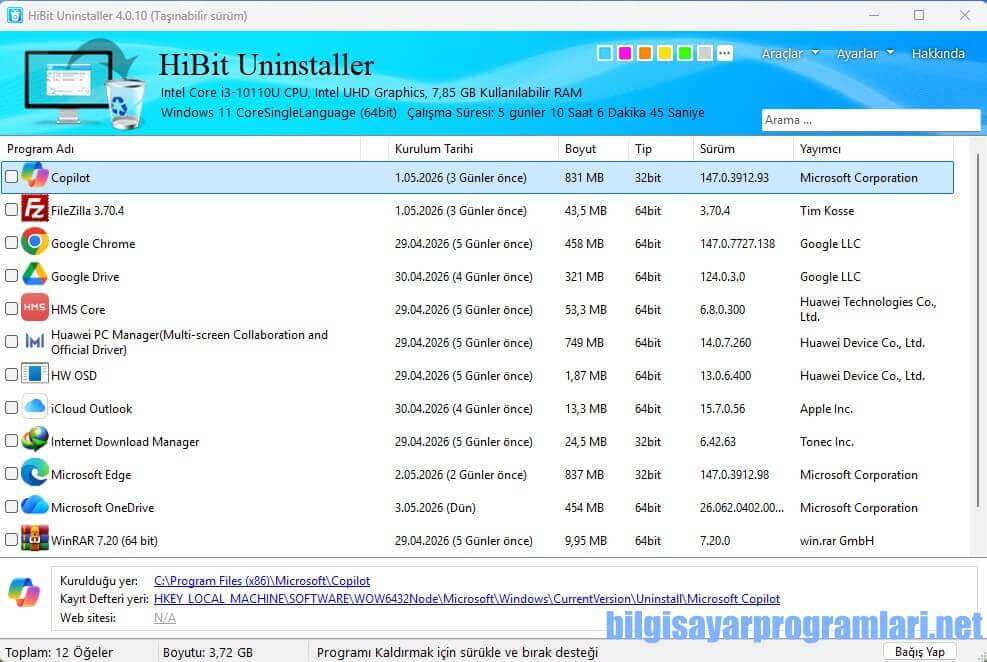This screenshot has width=987, height=662.
Task: Click the Microsoft OneDrive cloud icon
Action: coord(35,506)
